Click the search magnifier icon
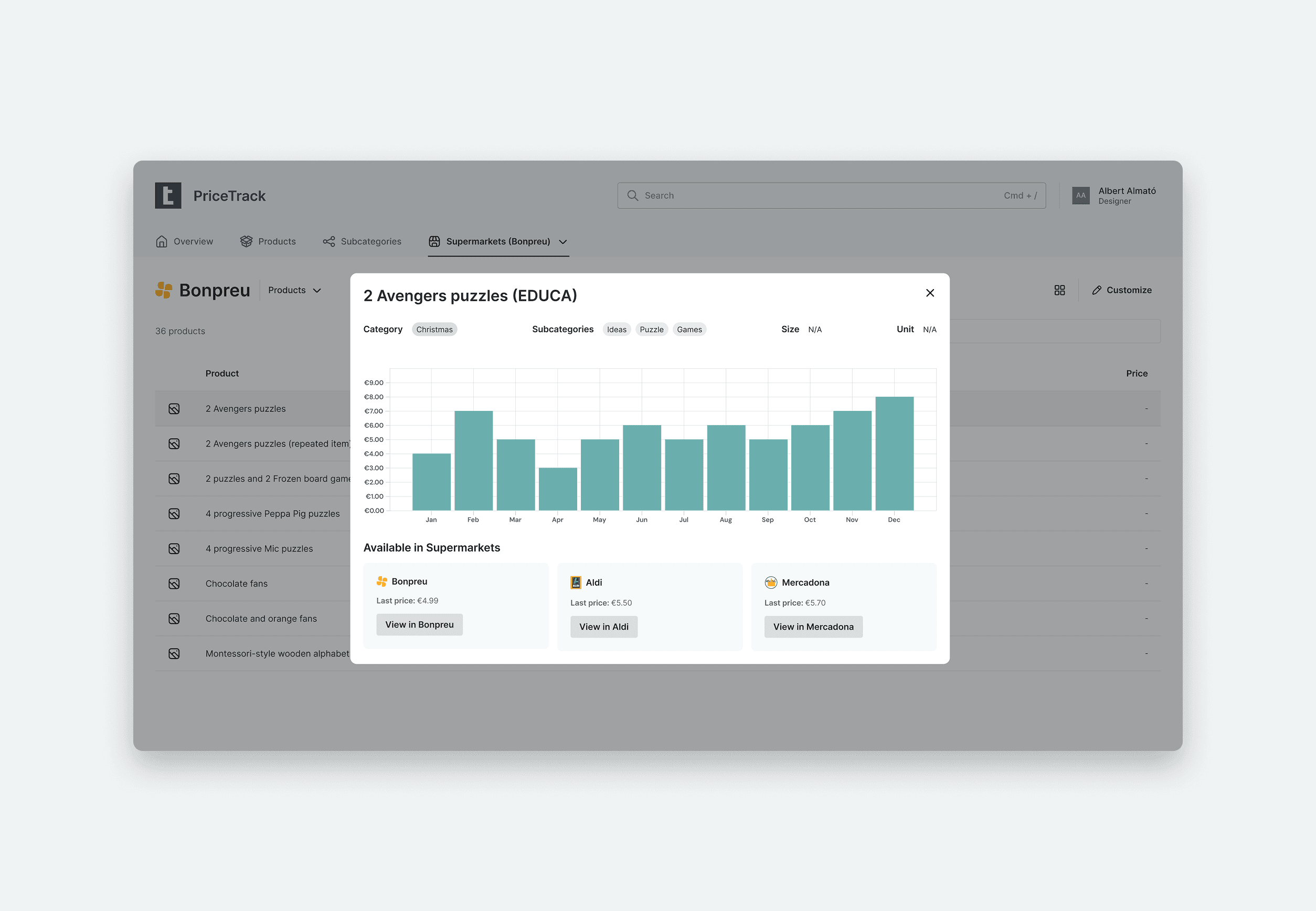 [632, 196]
